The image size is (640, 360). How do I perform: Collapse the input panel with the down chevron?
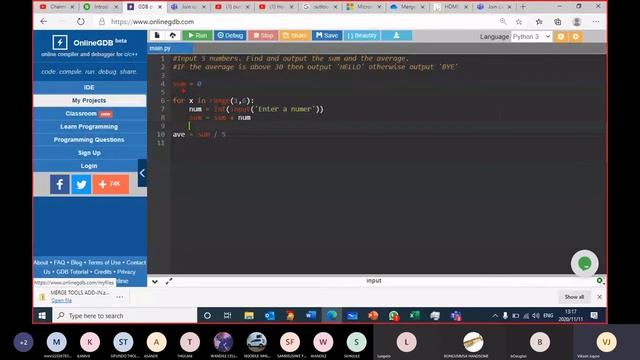tap(155, 281)
